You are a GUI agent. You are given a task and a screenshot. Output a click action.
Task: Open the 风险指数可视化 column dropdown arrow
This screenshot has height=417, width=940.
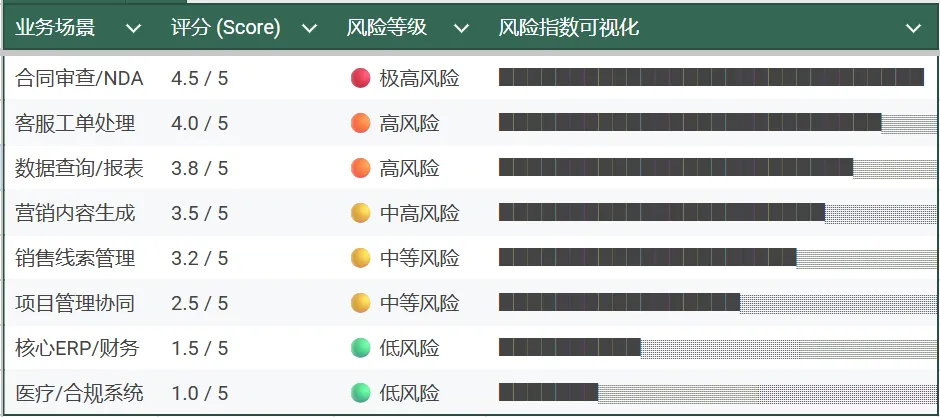(x=912, y=29)
